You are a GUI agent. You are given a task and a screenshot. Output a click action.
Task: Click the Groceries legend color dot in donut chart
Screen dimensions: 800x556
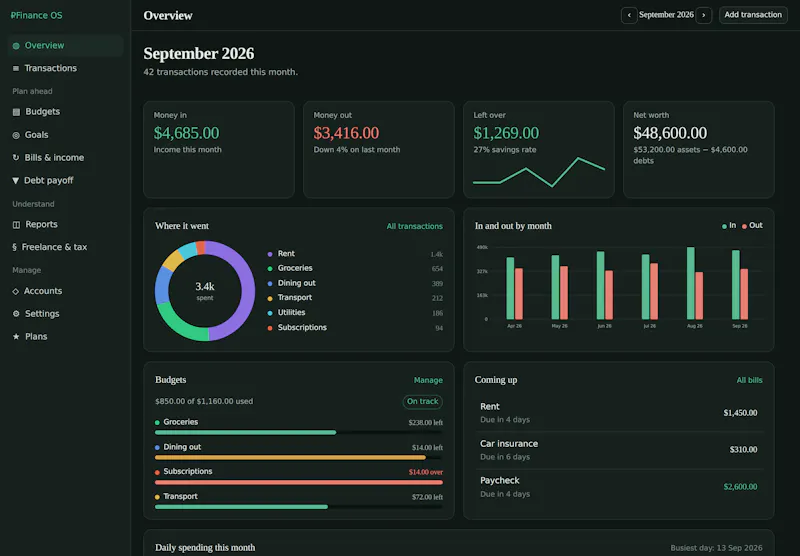click(x=270, y=269)
